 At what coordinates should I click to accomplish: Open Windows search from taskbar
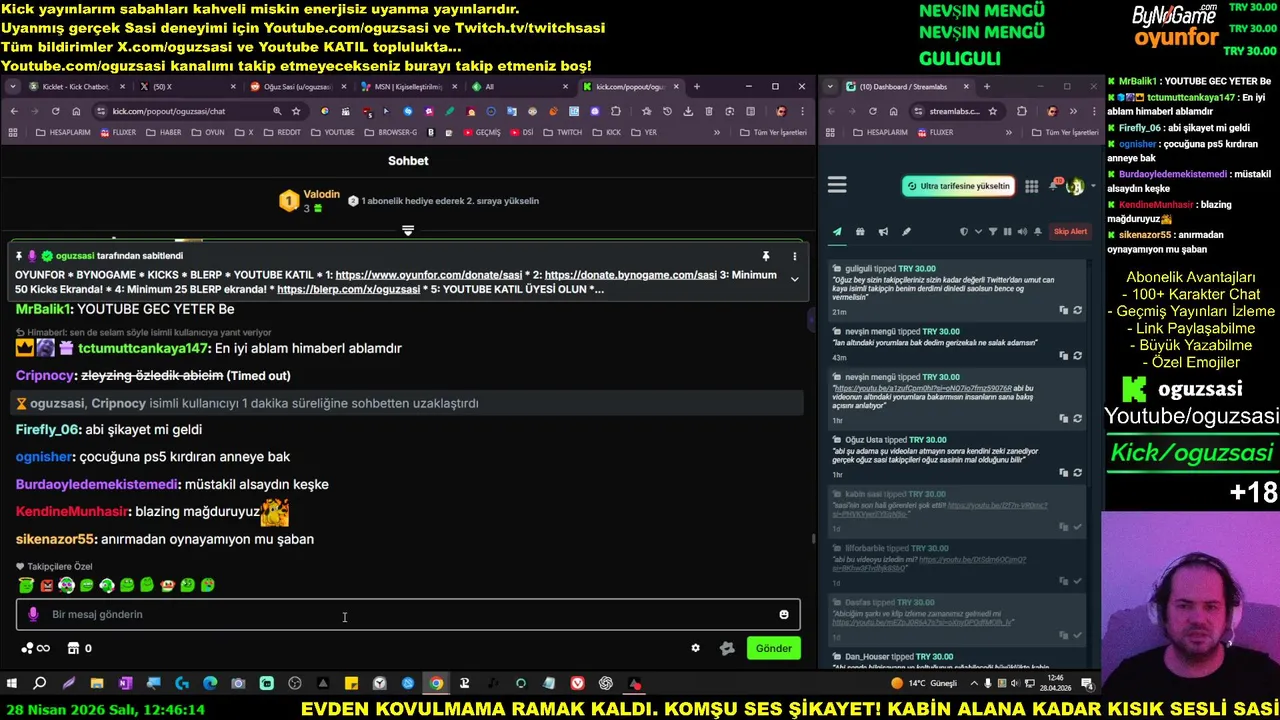40,684
